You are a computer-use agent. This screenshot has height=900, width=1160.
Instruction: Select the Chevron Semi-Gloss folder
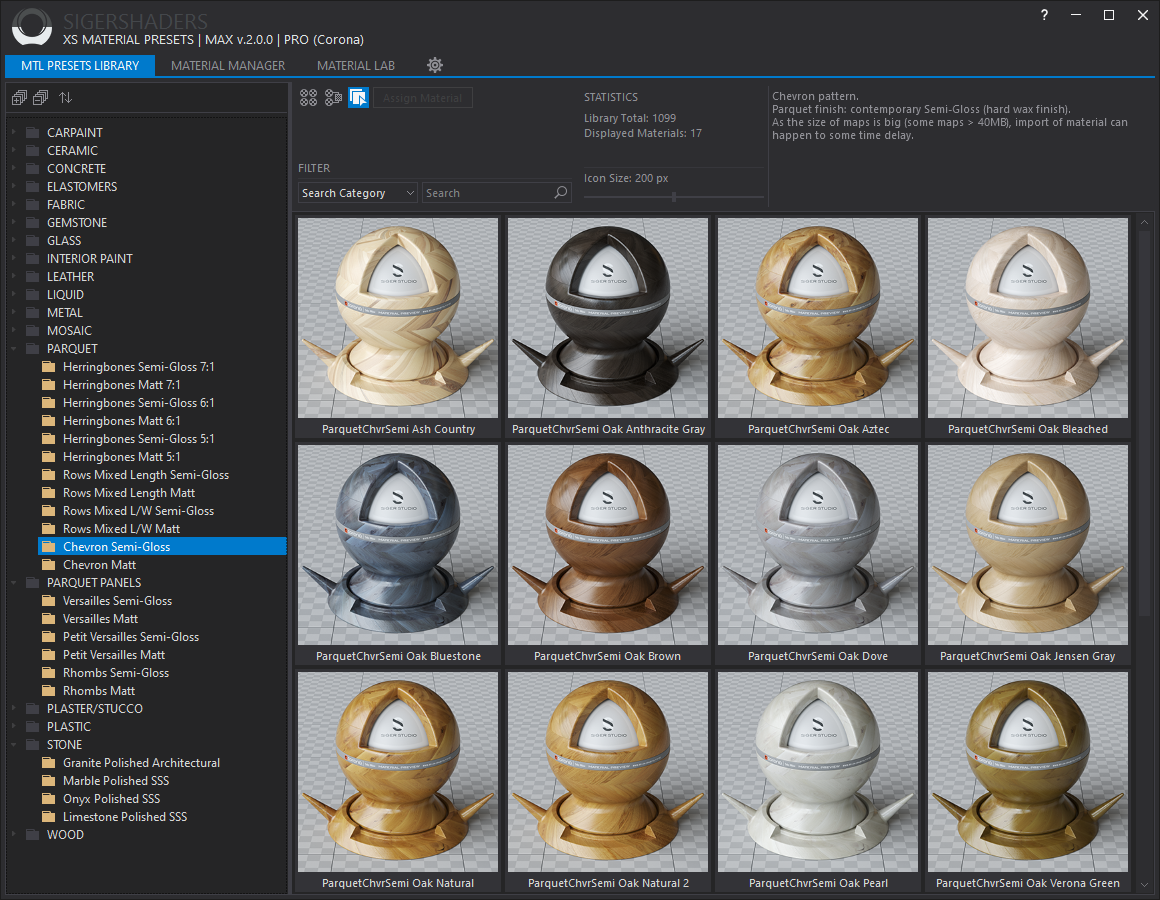162,547
